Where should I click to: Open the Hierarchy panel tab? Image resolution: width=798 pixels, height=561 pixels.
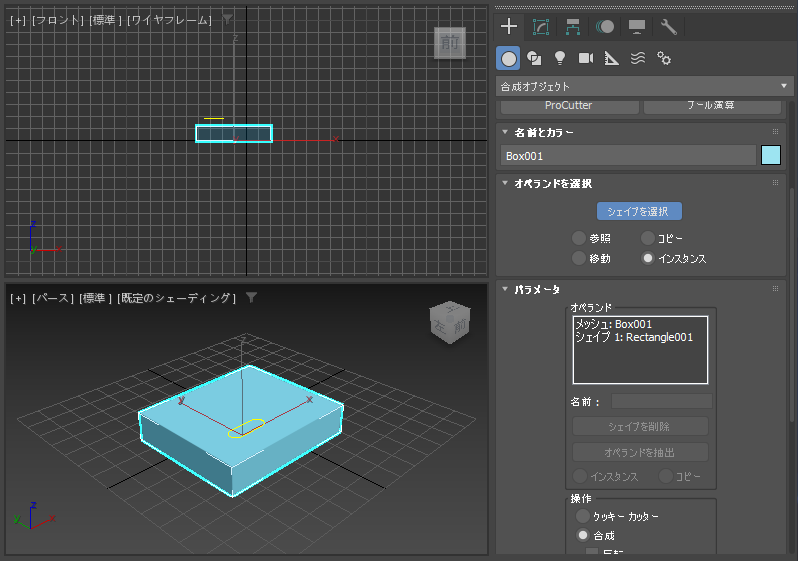click(x=573, y=26)
